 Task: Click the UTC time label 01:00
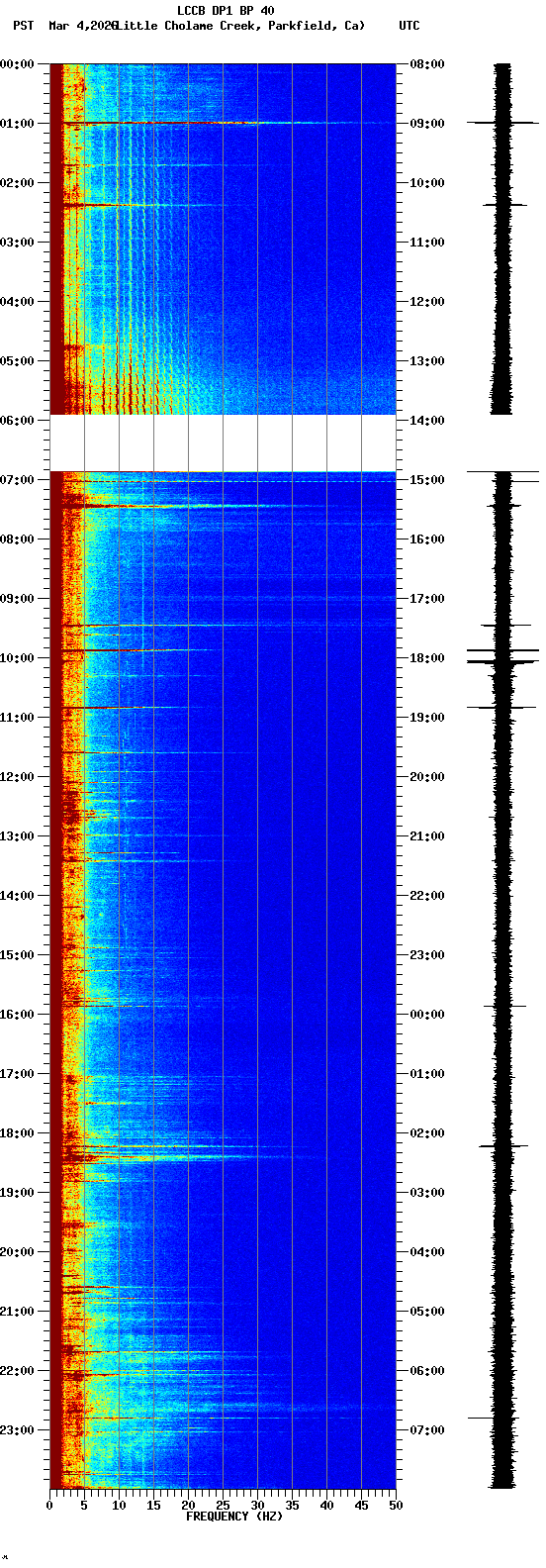(x=426, y=1074)
